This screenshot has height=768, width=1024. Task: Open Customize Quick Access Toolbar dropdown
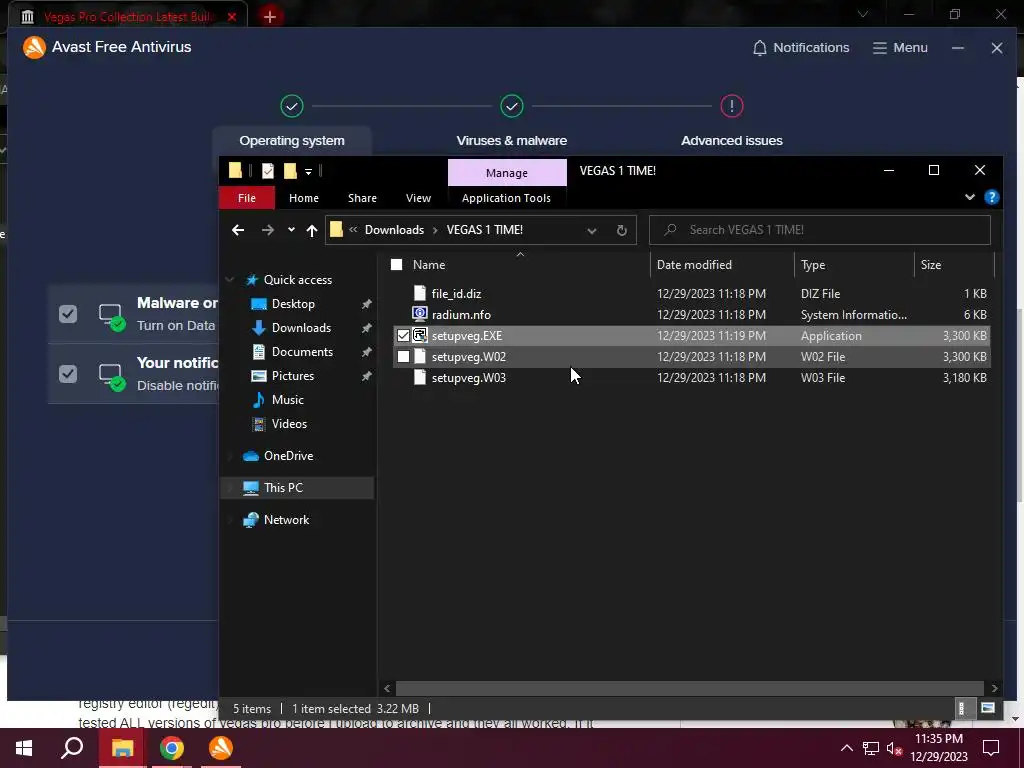point(308,172)
